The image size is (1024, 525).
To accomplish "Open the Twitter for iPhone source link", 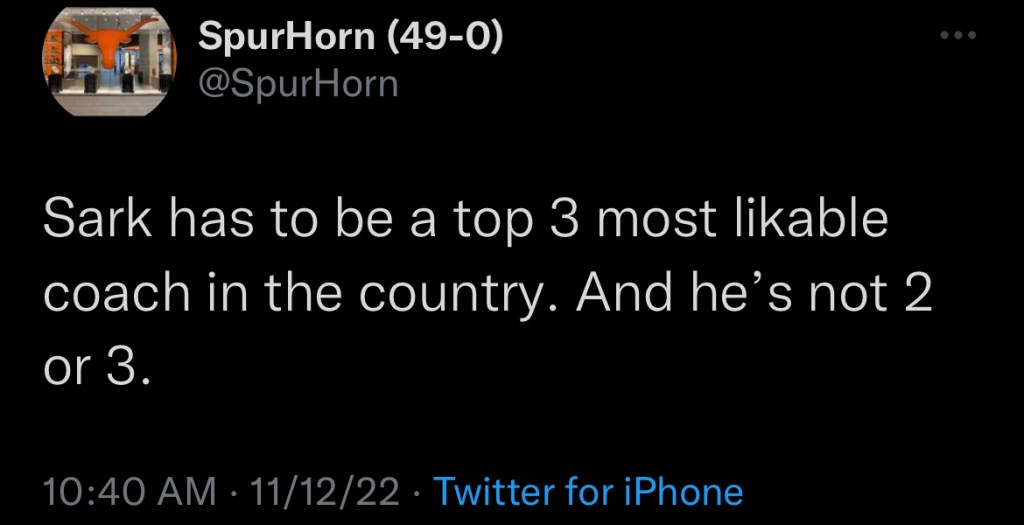I will tap(589, 492).
